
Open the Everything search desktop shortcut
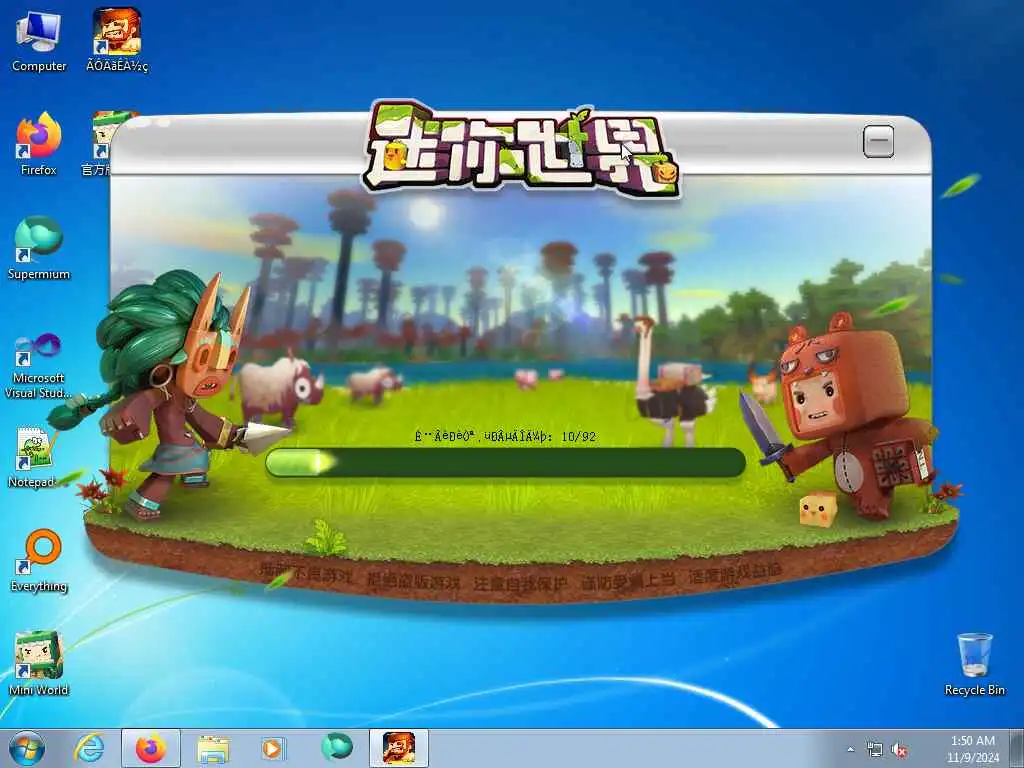39,561
